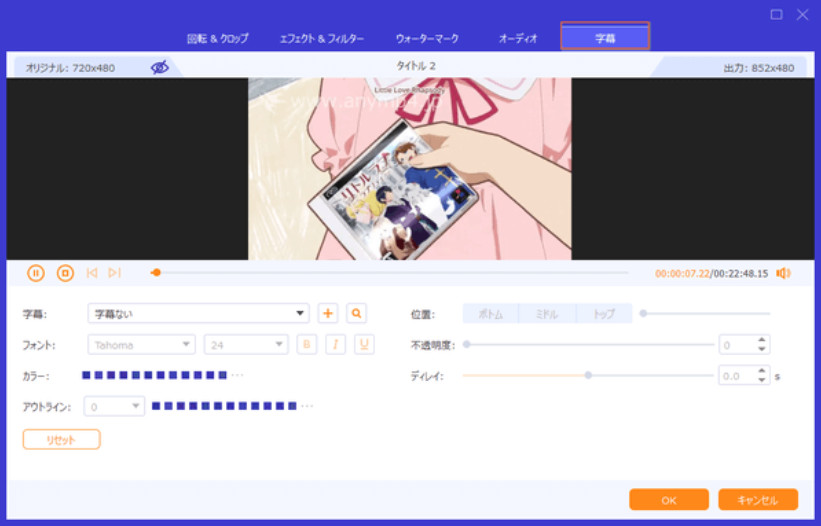Toggle underline subtitle text
This screenshot has width=821, height=526.
tap(364, 344)
